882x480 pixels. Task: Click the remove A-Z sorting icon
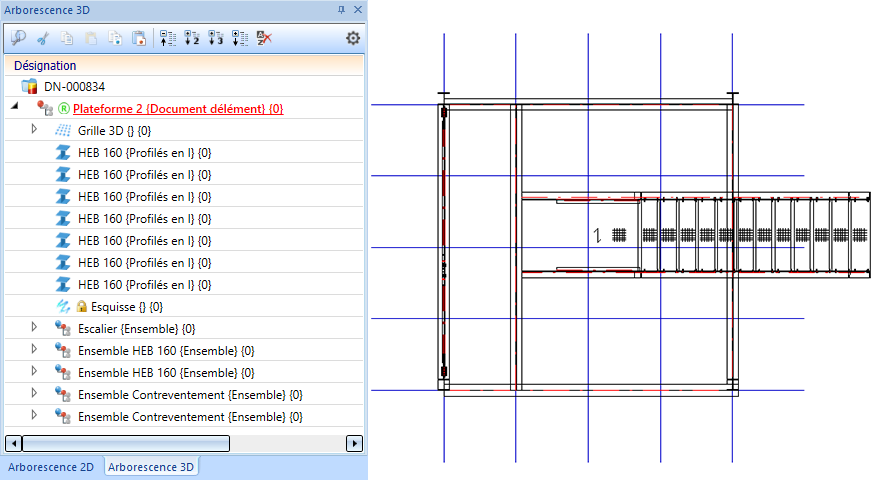264,38
